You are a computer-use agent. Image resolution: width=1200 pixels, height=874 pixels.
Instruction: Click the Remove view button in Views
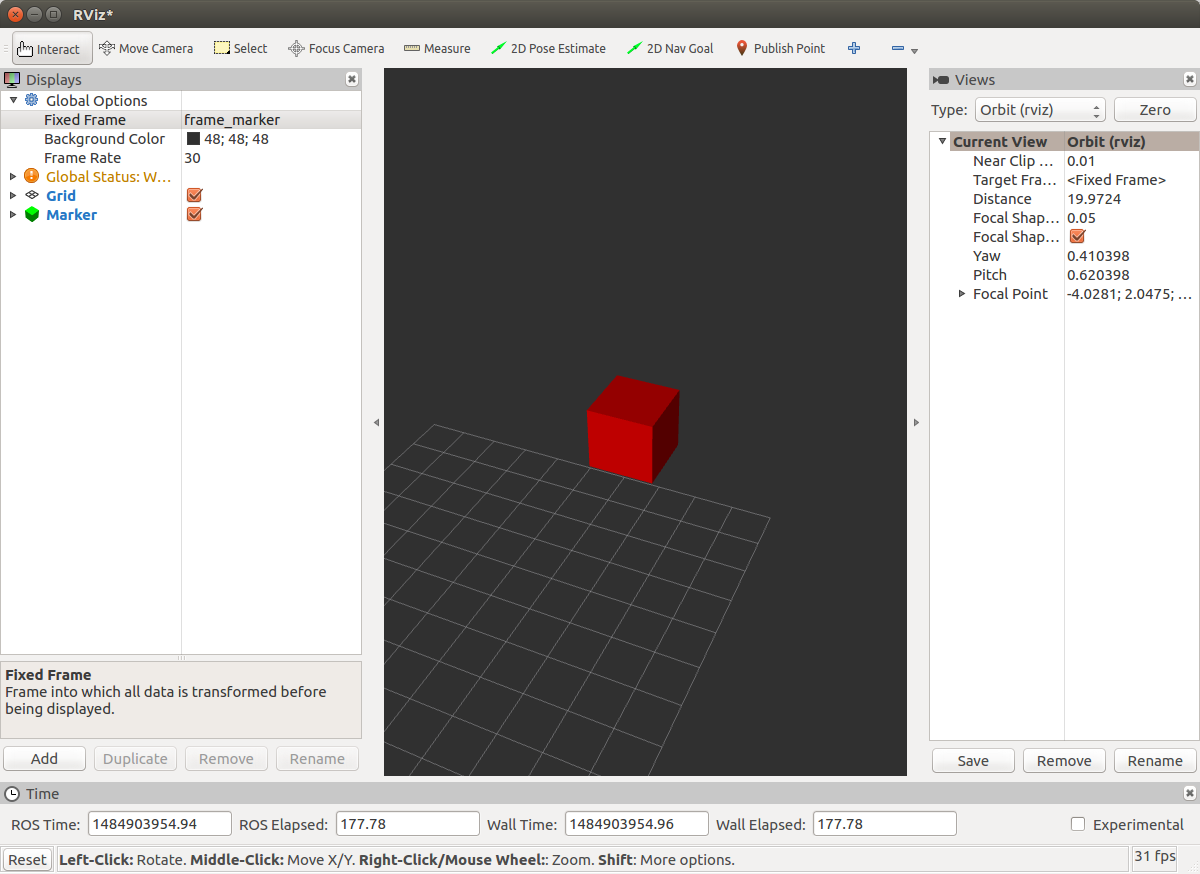(x=1064, y=760)
